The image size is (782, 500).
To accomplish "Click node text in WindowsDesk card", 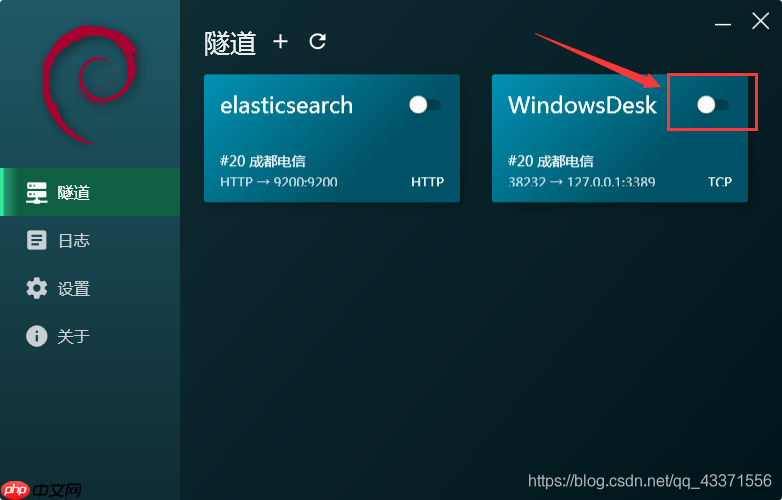I will coord(551,161).
